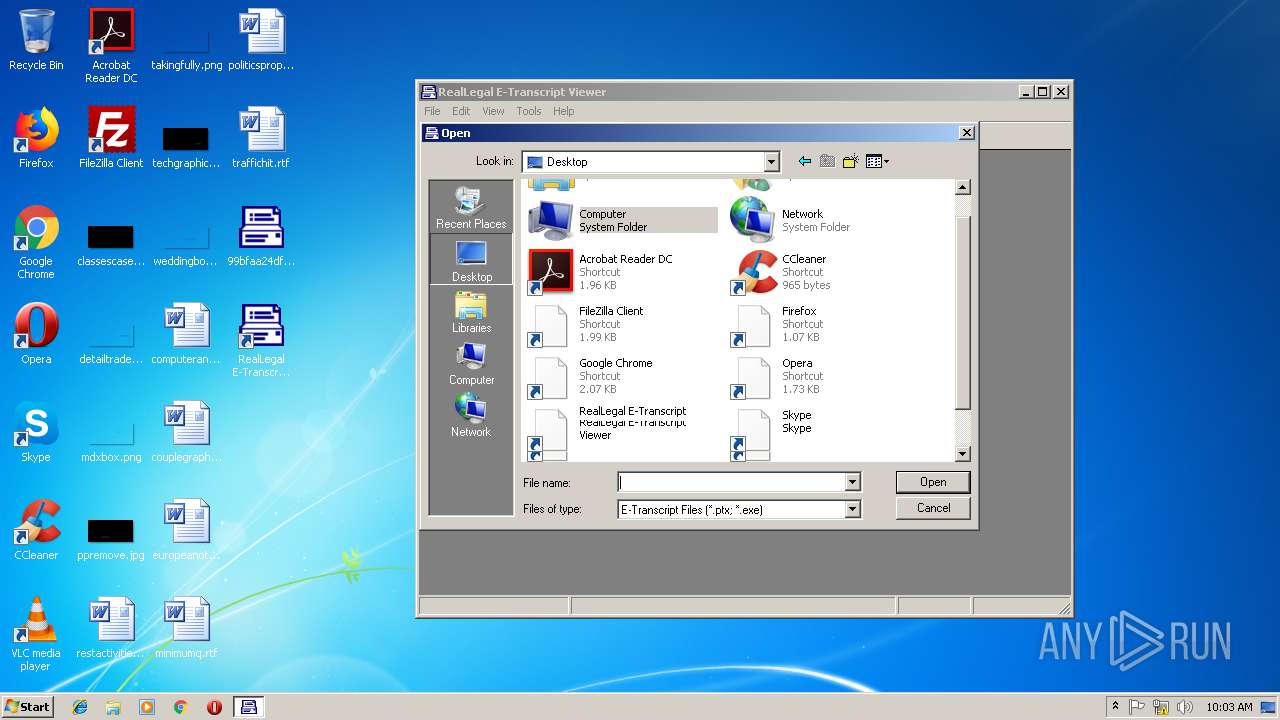Viewport: 1280px width, 720px height.
Task: Show hidden tray icons arrow
Action: (x=1116, y=707)
